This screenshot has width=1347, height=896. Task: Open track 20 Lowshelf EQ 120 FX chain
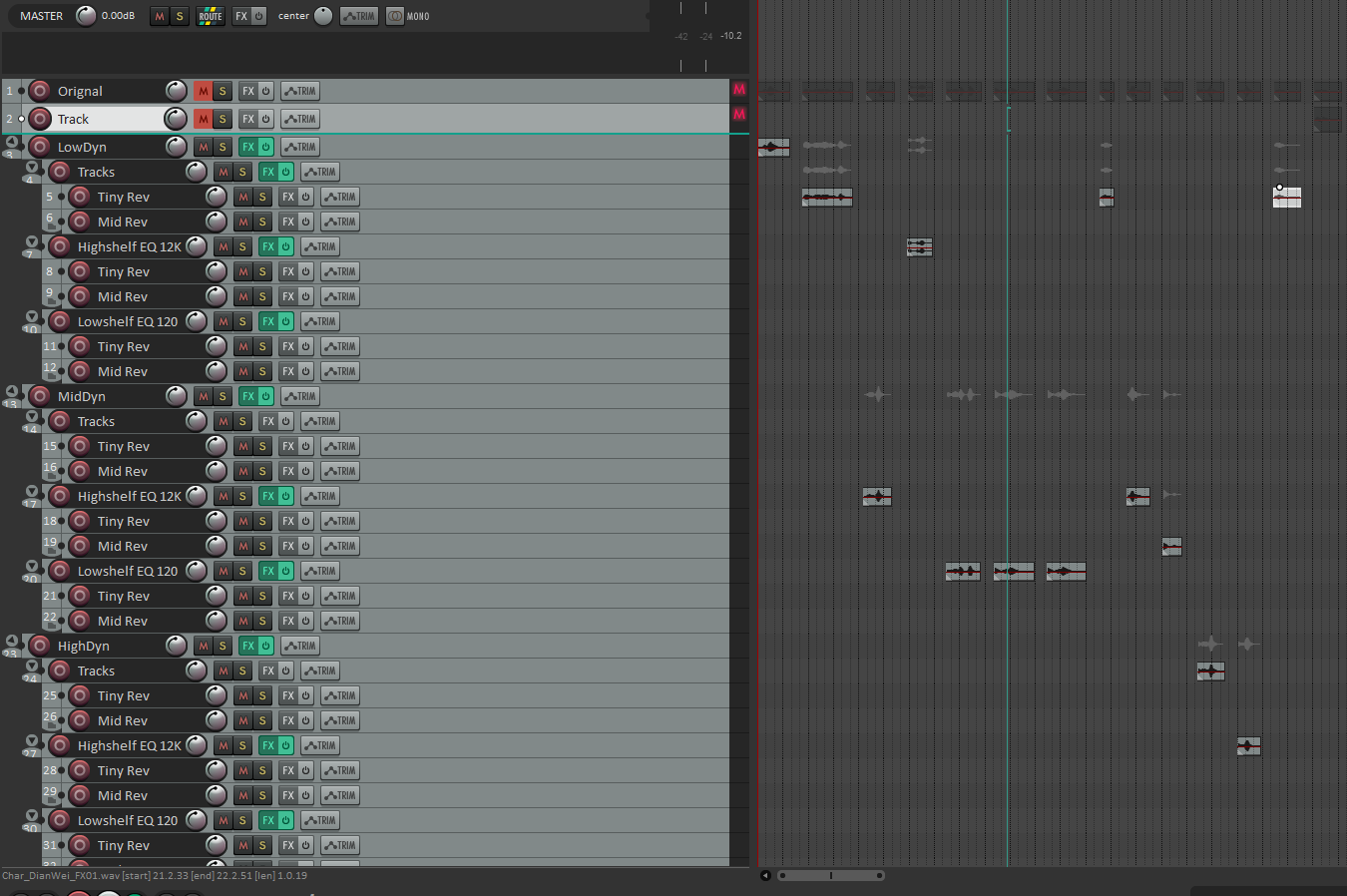tap(268, 571)
